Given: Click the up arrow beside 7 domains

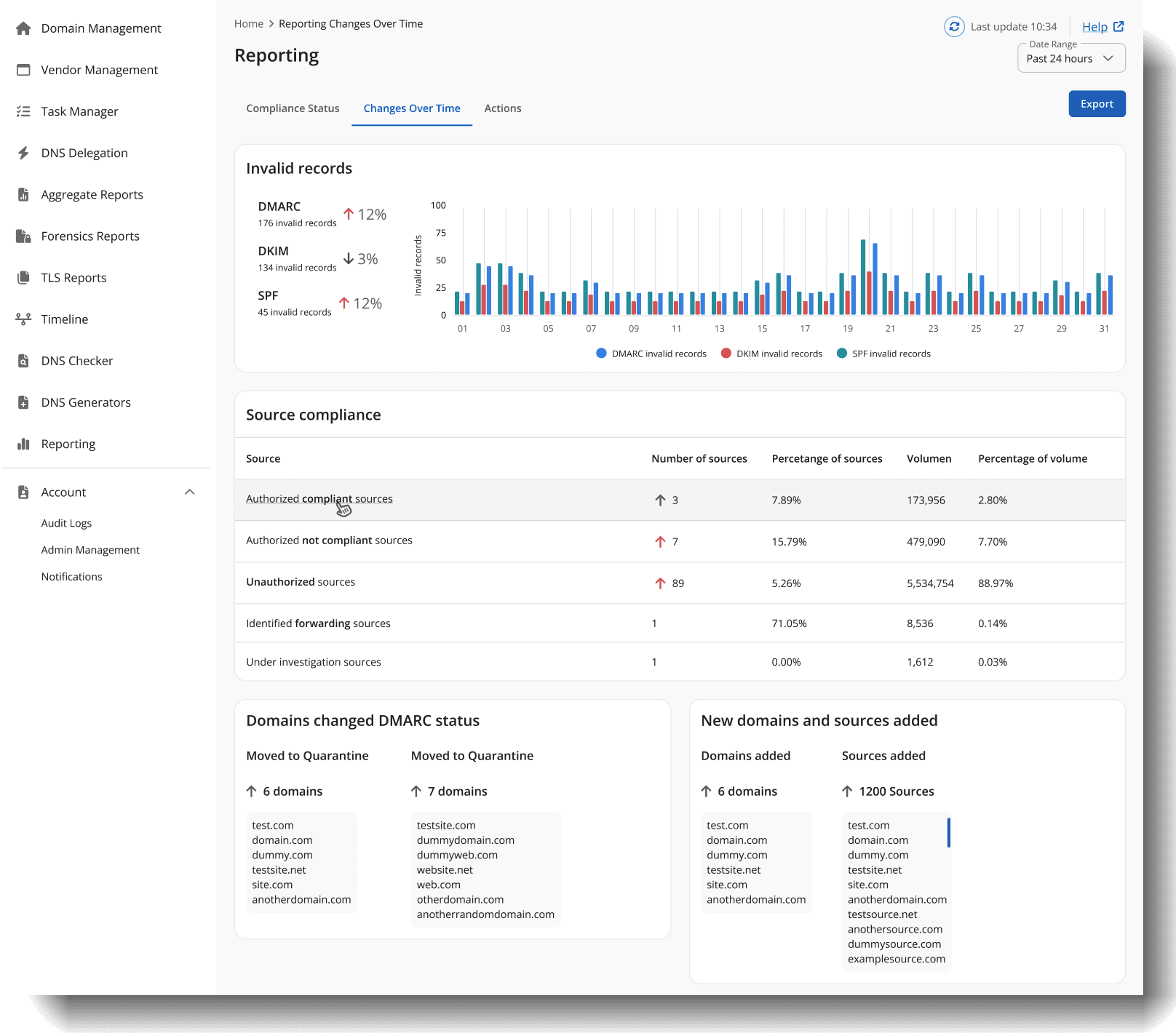Looking at the screenshot, I should (x=416, y=791).
